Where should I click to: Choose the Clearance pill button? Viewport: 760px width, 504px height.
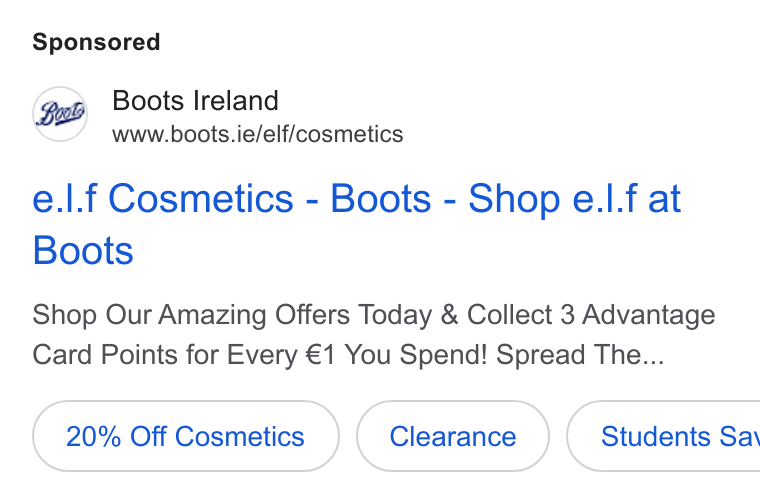tap(453, 436)
